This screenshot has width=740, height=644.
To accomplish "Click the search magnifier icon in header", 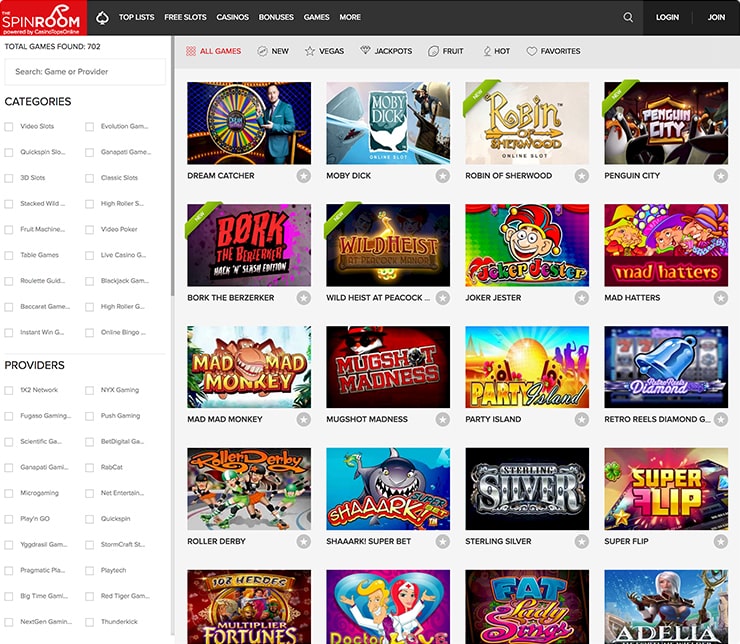I will coord(628,17).
